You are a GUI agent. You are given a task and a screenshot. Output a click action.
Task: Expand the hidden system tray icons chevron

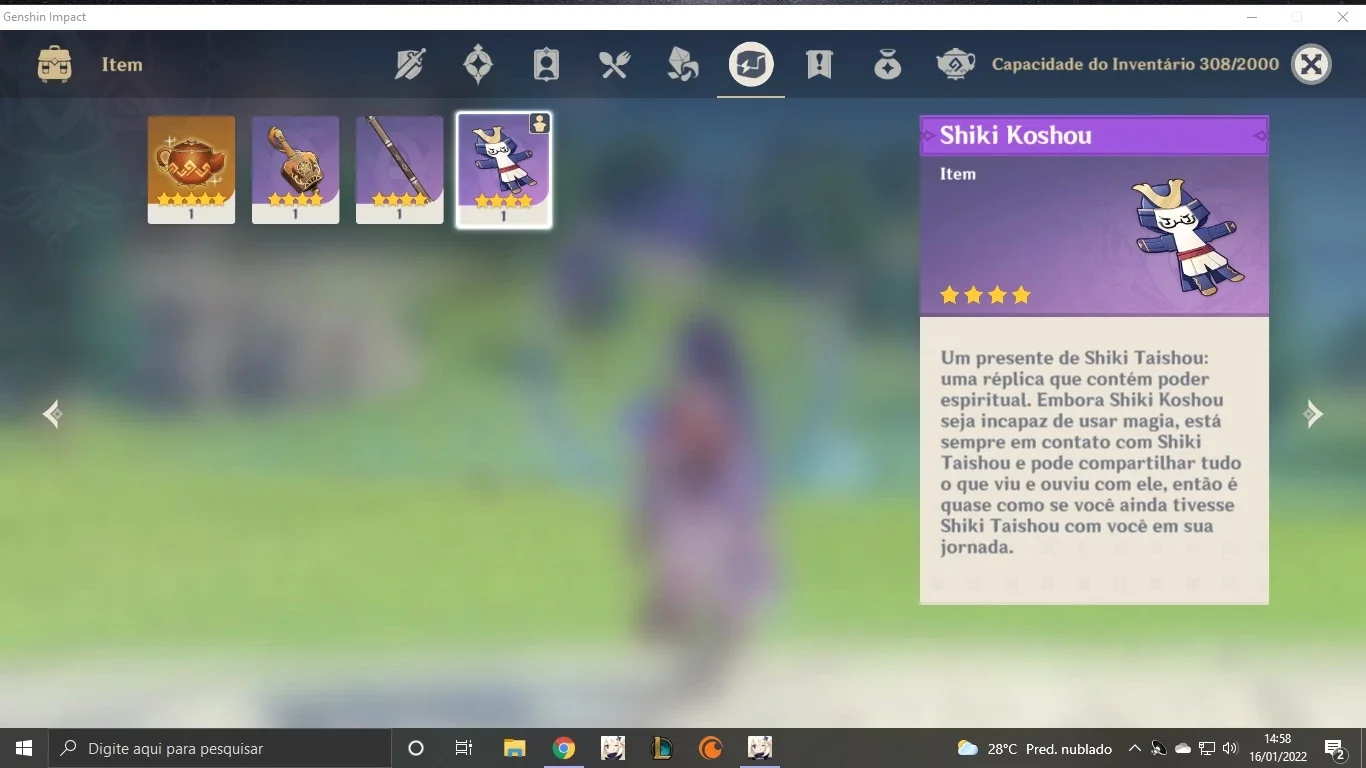pos(1134,748)
